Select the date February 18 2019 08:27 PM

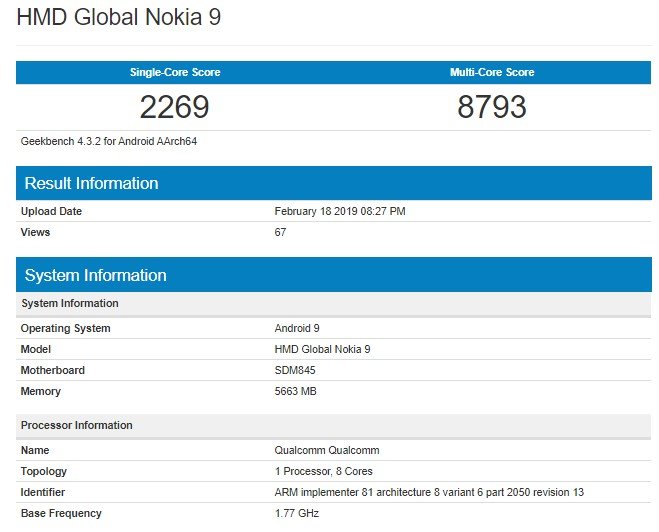340,211
